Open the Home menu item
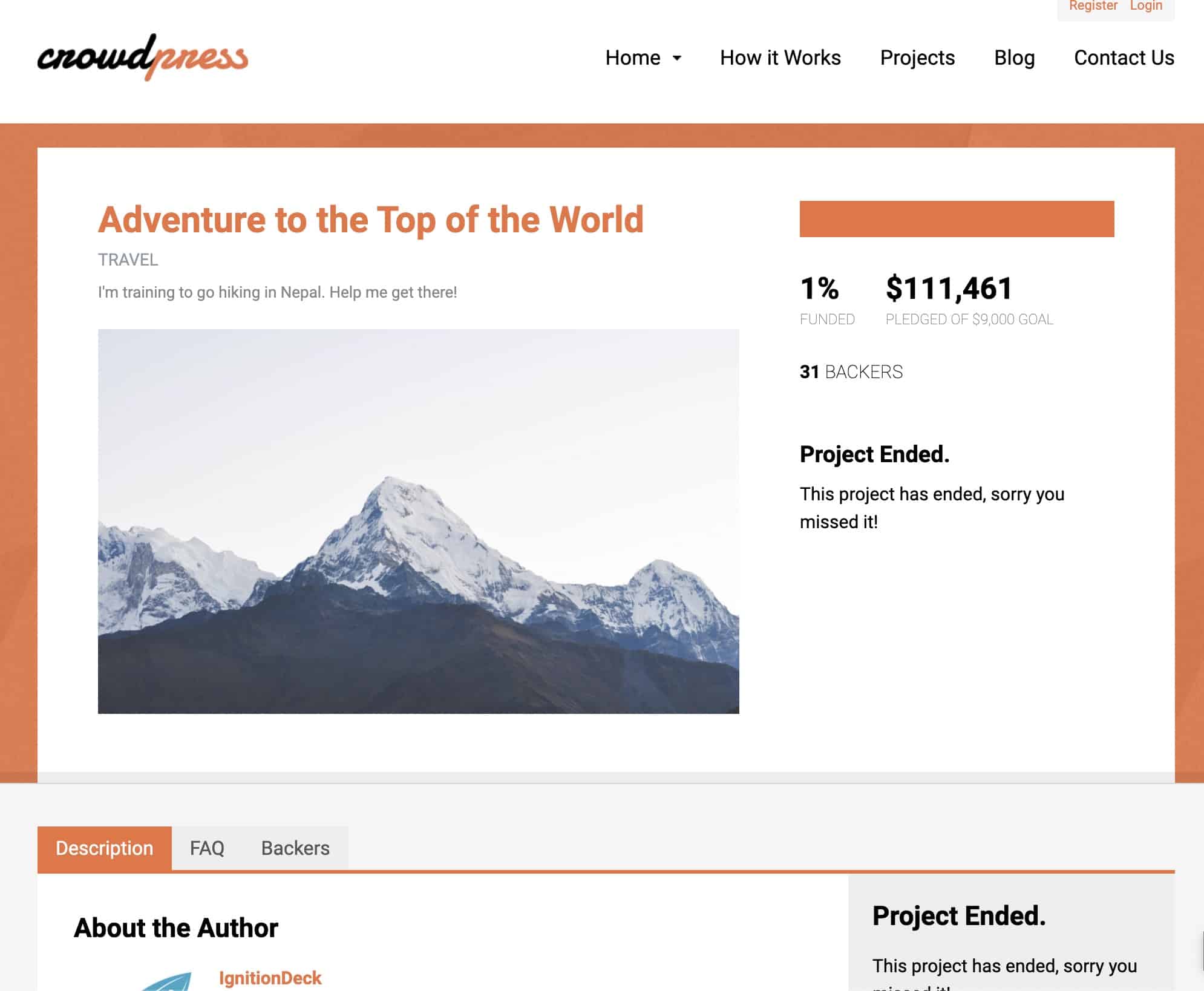The width and height of the screenshot is (1204, 991). (633, 57)
